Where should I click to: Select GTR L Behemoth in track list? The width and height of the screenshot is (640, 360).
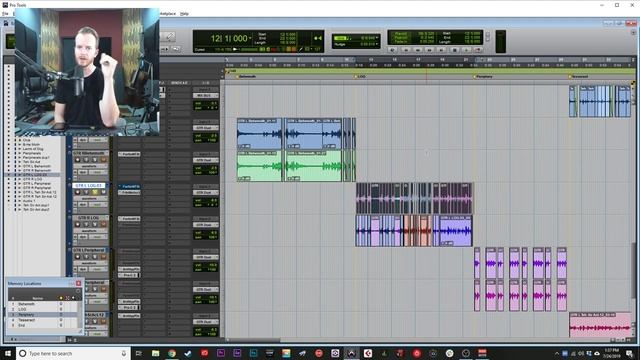pyautogui.click(x=37, y=166)
